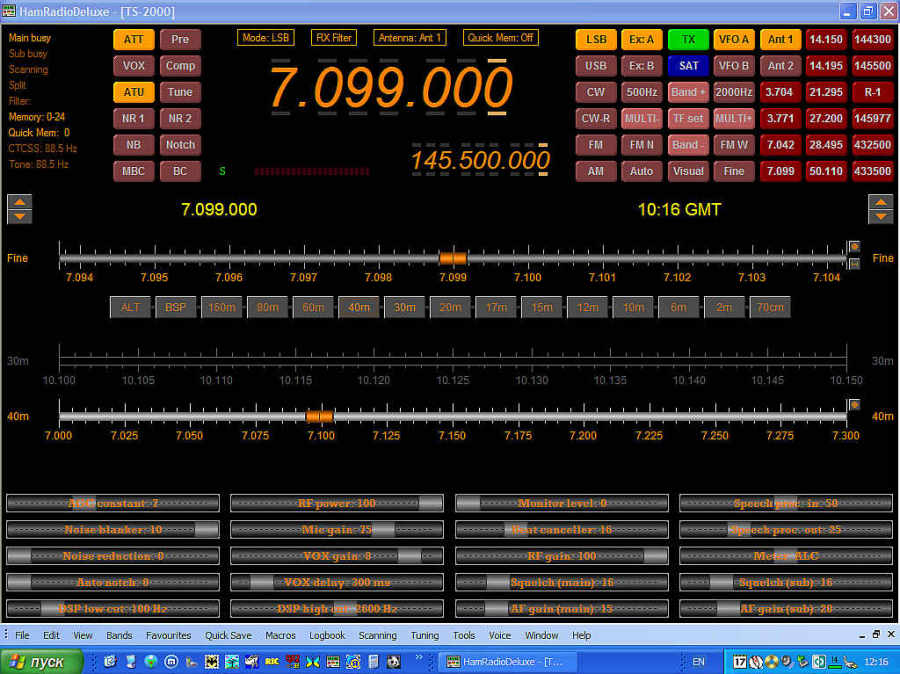The image size is (900, 674).
Task: Toggle the ATT attenuator button
Action: (134, 39)
